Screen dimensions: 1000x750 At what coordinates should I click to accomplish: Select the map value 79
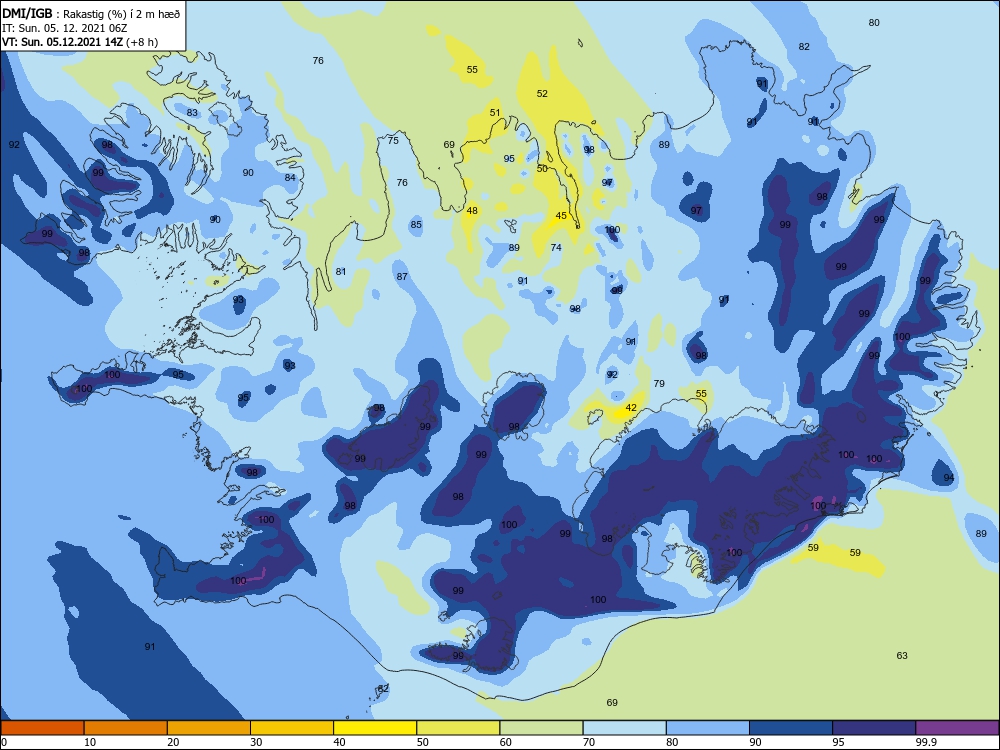click(x=659, y=383)
